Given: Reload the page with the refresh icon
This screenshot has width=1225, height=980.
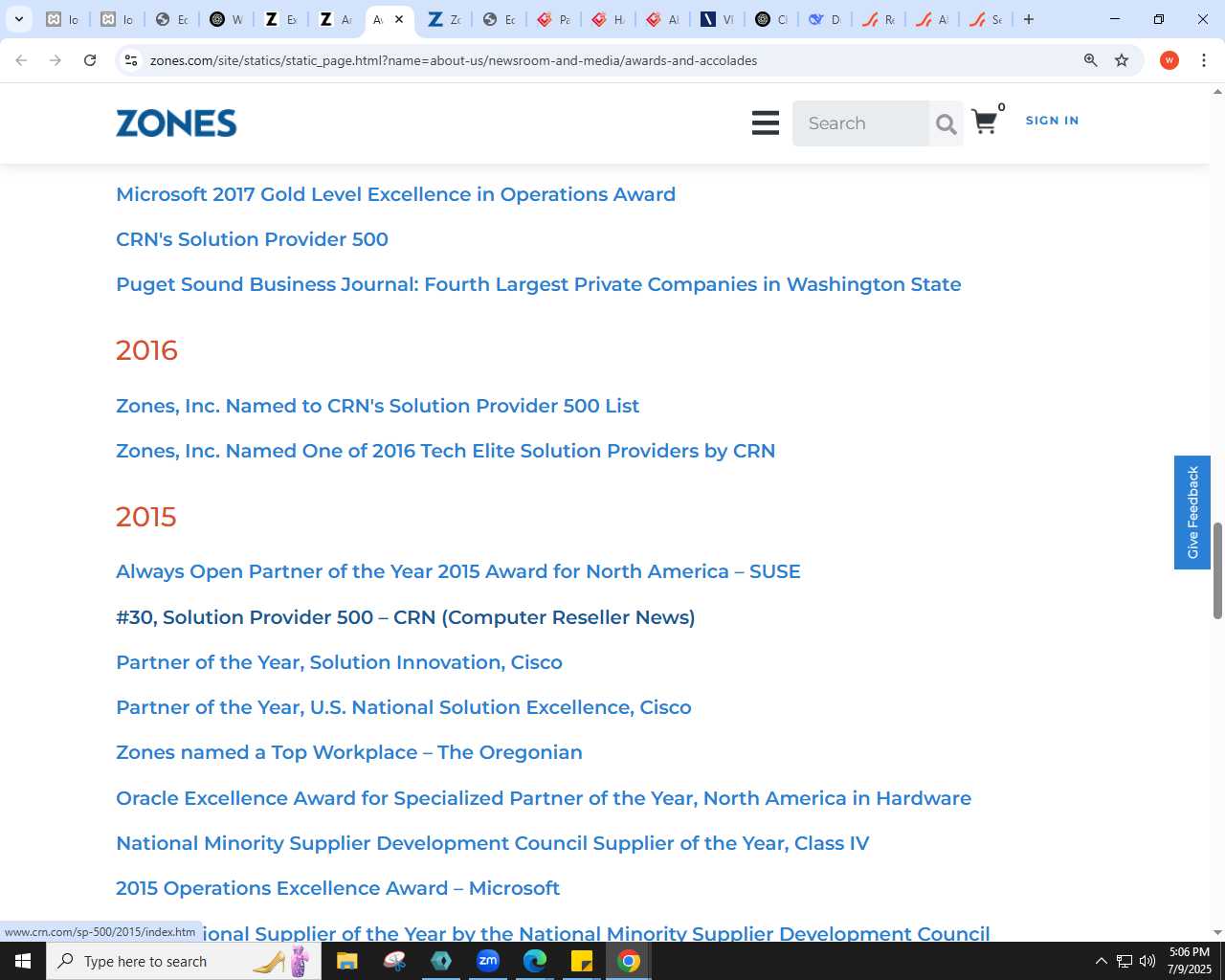Looking at the screenshot, I should point(90,60).
